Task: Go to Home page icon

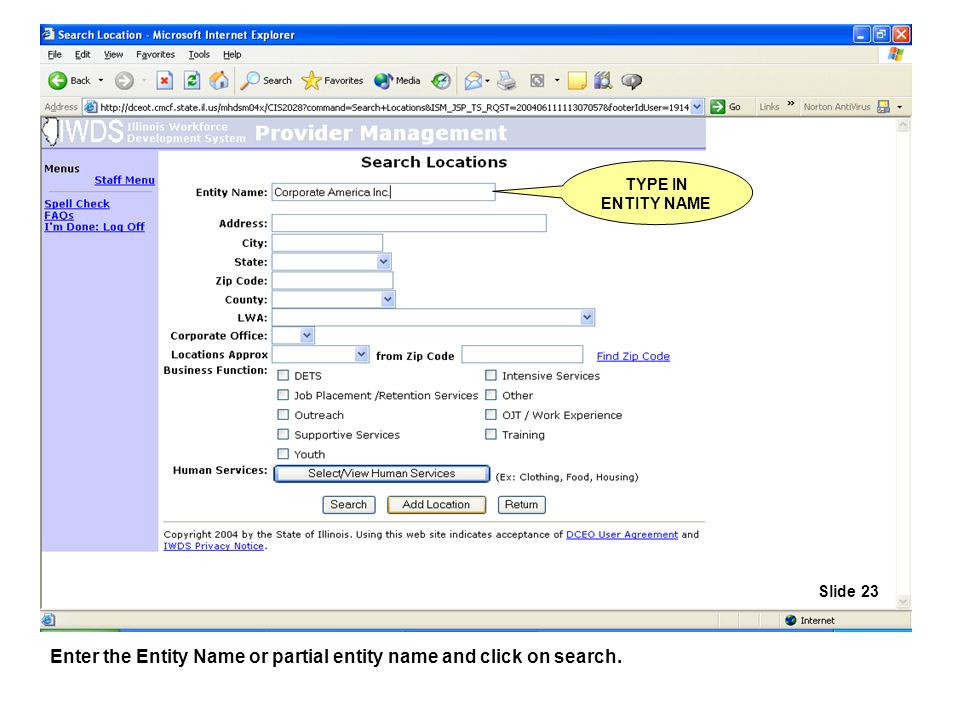Action: [219, 80]
